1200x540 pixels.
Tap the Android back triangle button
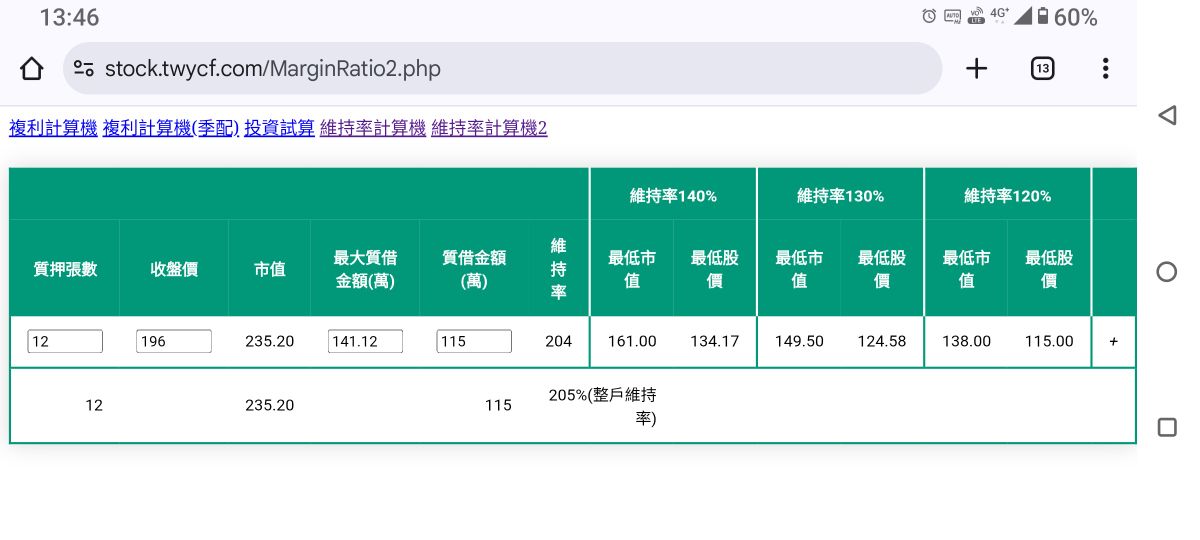click(1166, 115)
